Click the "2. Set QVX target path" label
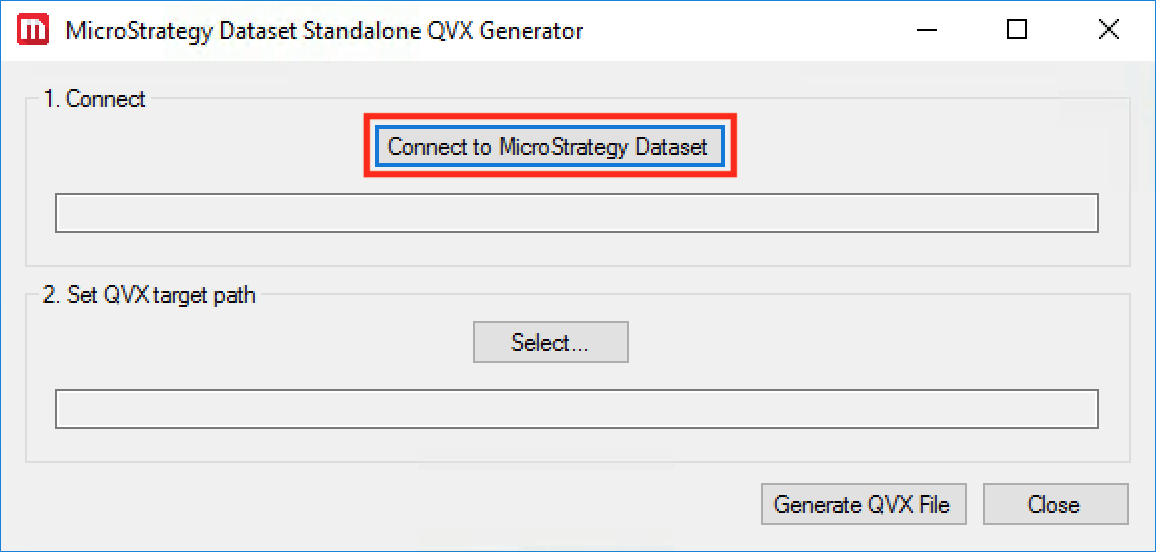 pos(149,295)
